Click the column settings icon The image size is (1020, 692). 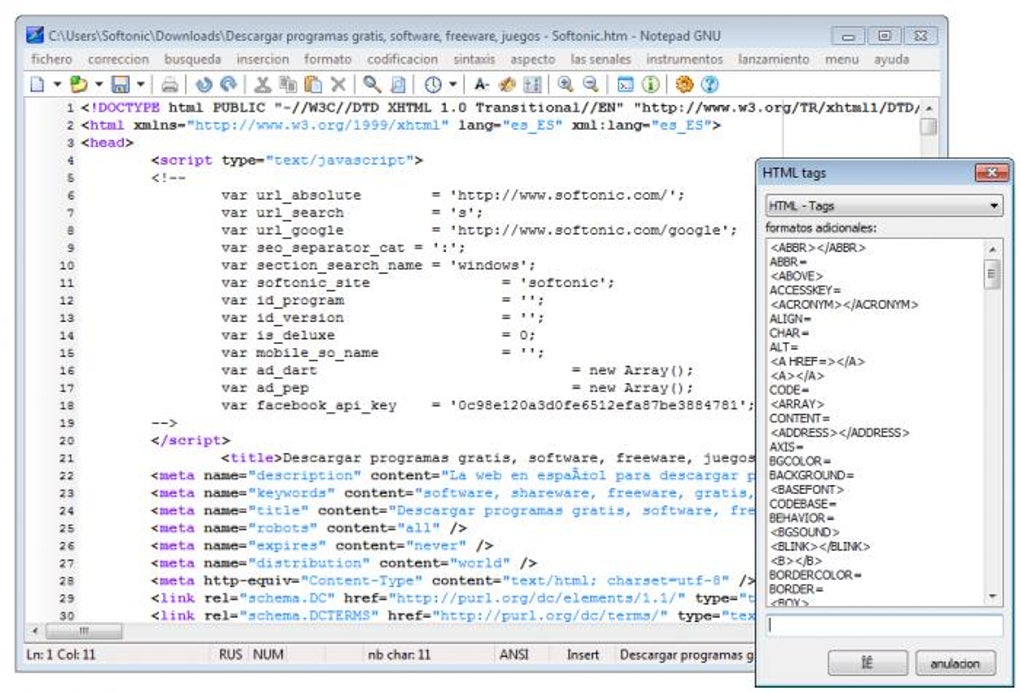pos(532,85)
